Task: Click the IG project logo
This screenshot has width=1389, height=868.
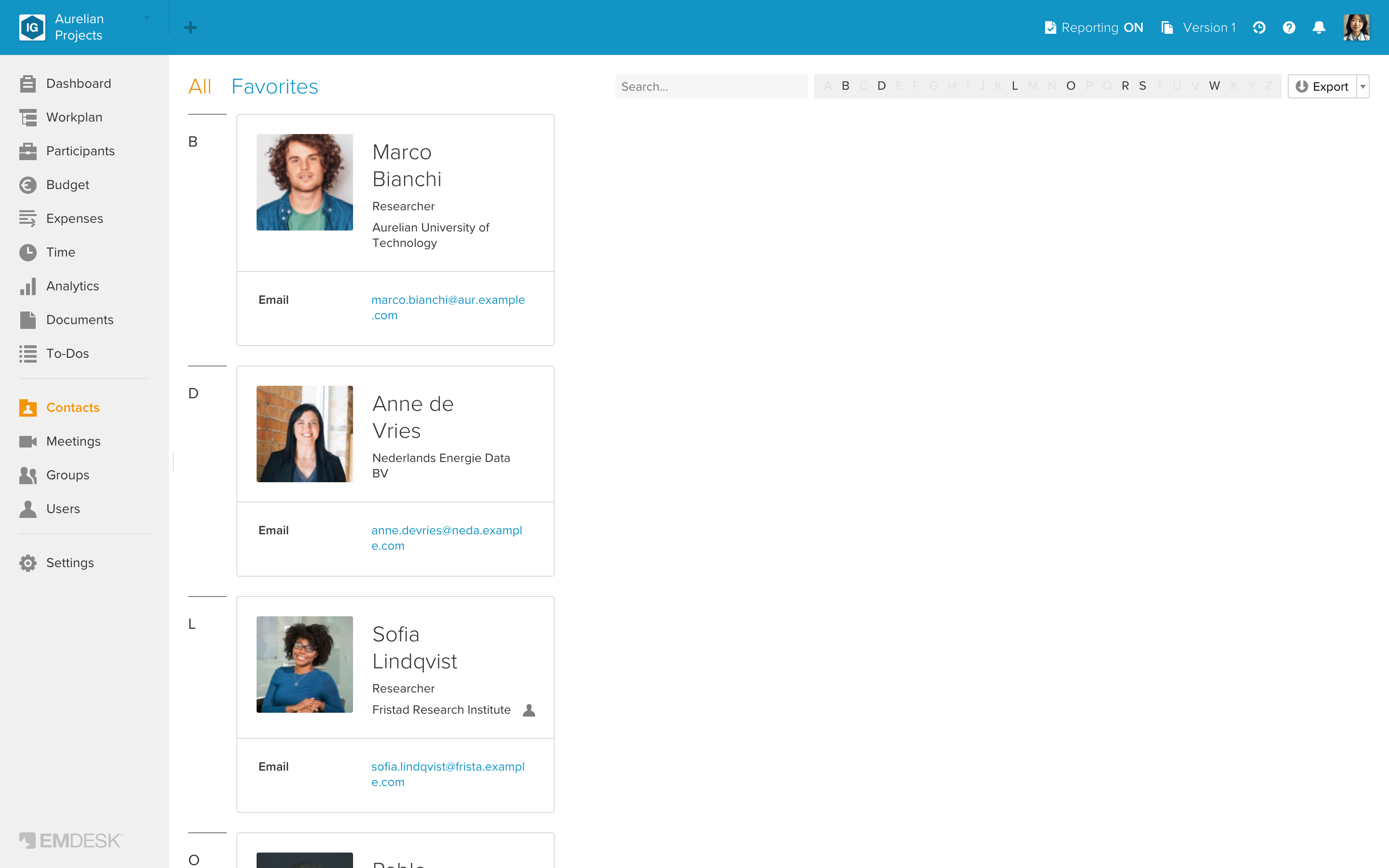Action: (x=32, y=27)
